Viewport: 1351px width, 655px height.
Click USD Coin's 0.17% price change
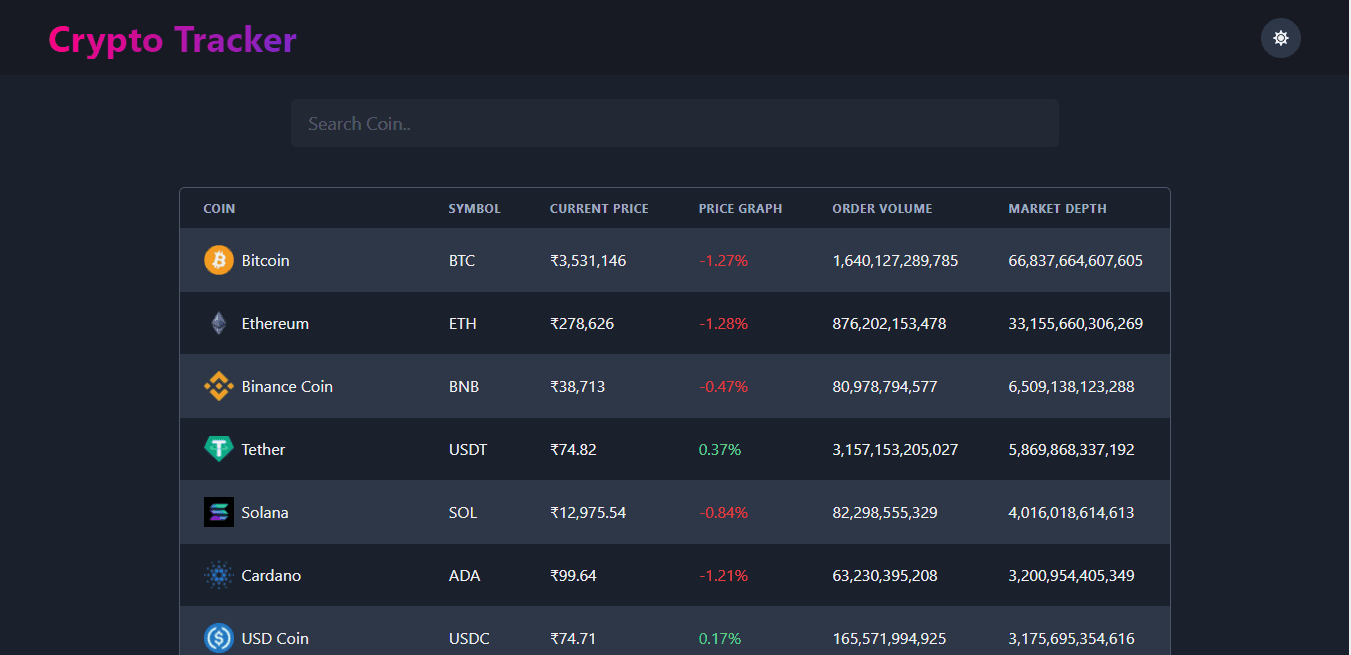pos(720,638)
